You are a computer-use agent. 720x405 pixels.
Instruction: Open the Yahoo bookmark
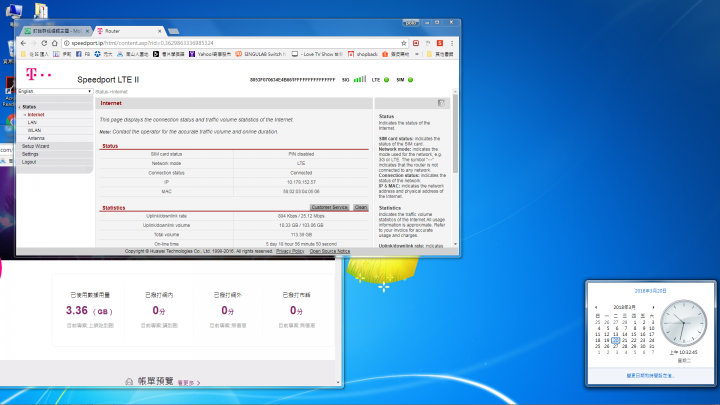coord(210,54)
